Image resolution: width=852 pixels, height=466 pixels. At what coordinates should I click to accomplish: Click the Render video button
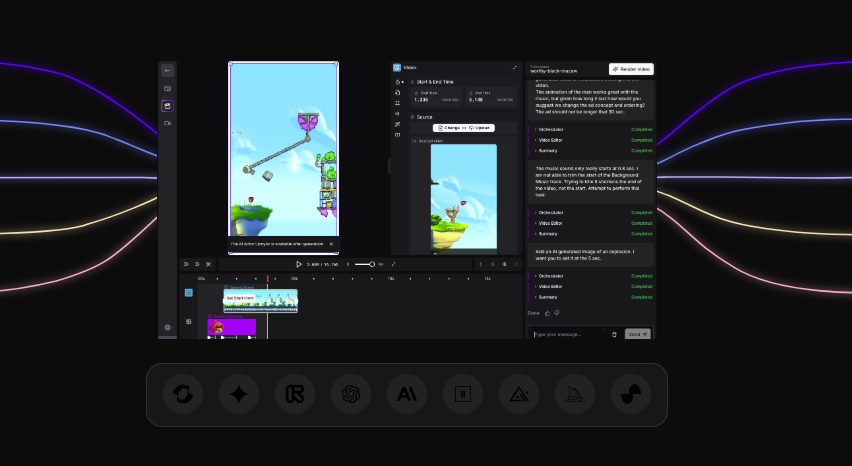[x=631, y=69]
